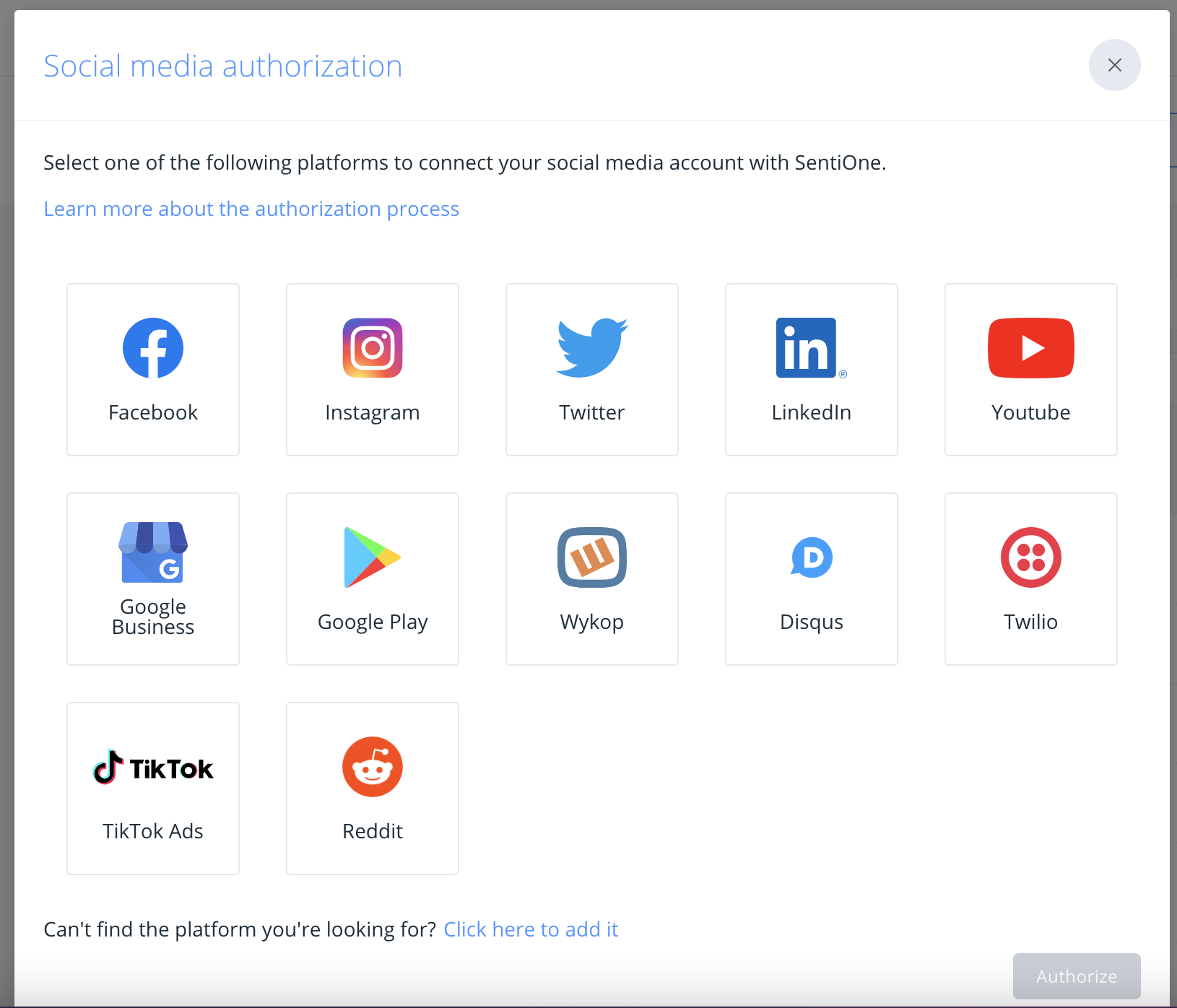Click the Twilio label text
The width and height of the screenshot is (1177, 1008).
1031,622
